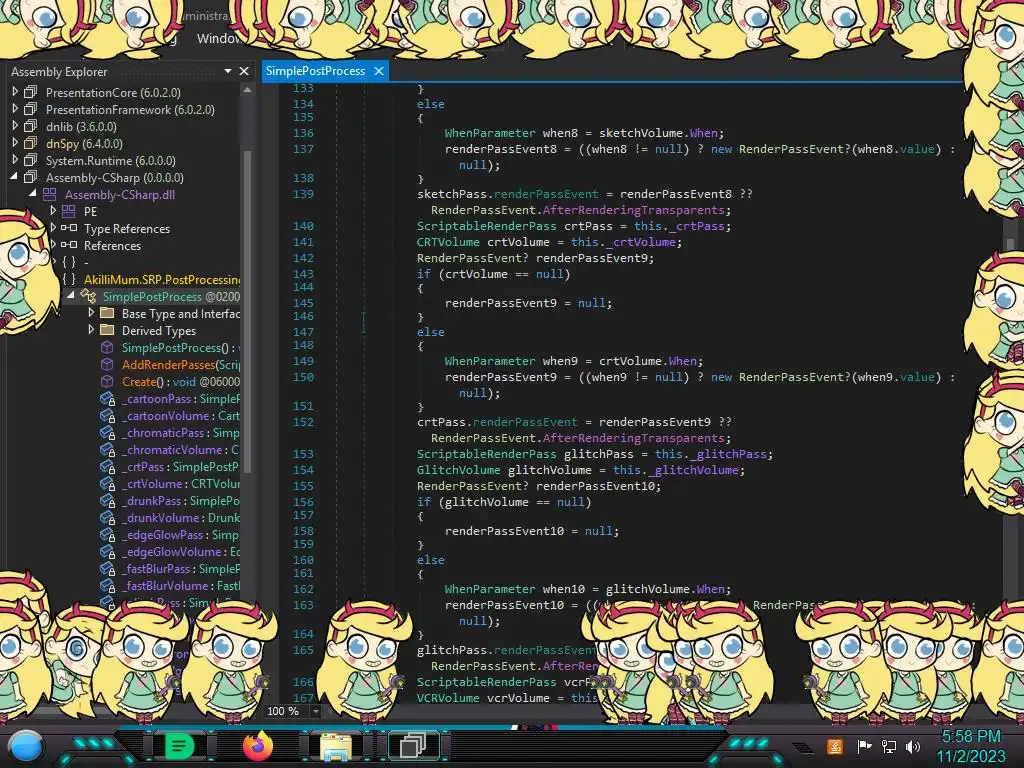Click the PE node icon

click(69, 211)
